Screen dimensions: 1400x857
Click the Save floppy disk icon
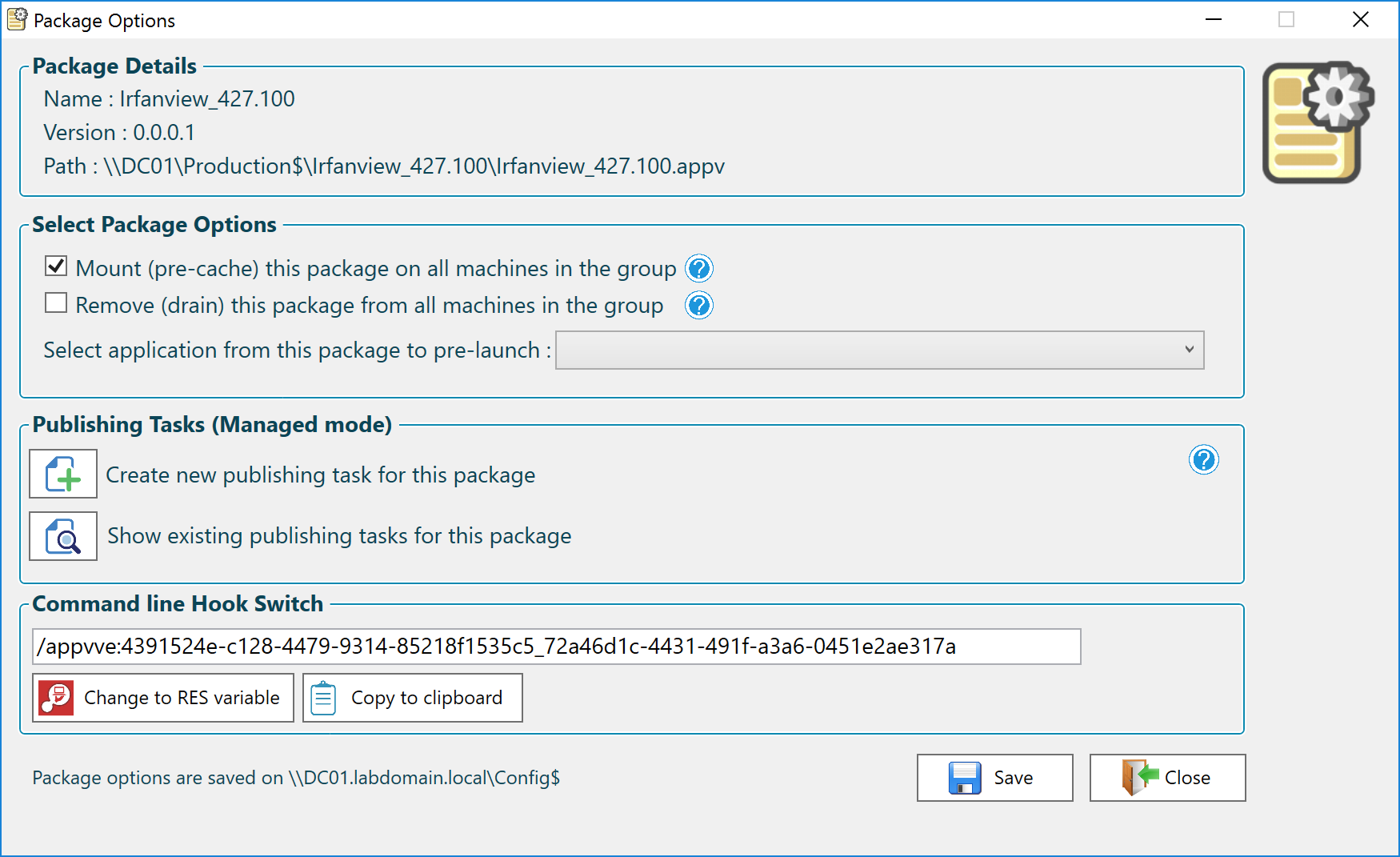coord(965,778)
